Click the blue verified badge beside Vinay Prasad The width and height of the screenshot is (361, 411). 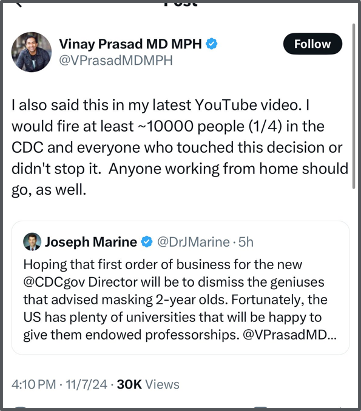tap(212, 44)
